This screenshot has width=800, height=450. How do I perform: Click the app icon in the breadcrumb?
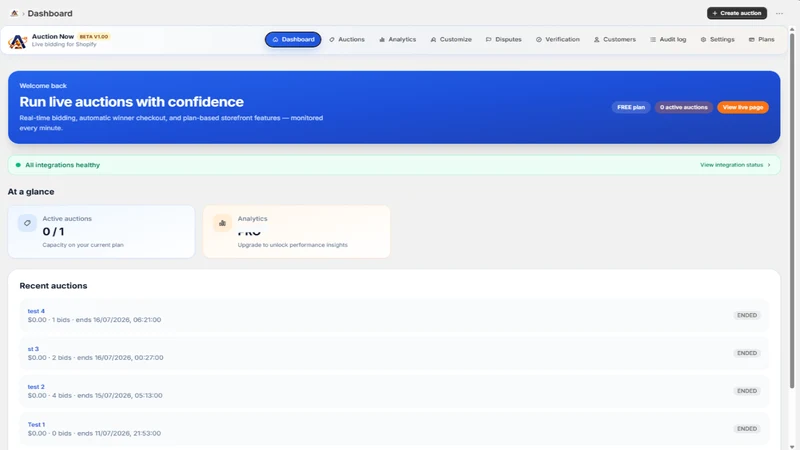(14, 13)
